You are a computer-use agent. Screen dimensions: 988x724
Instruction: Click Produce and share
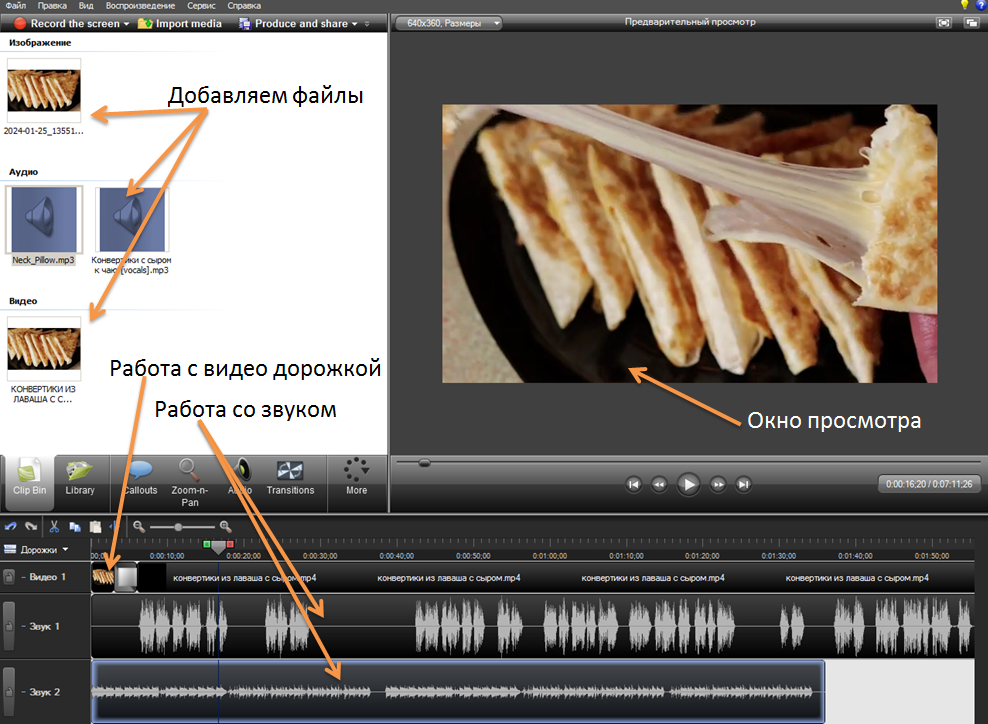(x=293, y=23)
